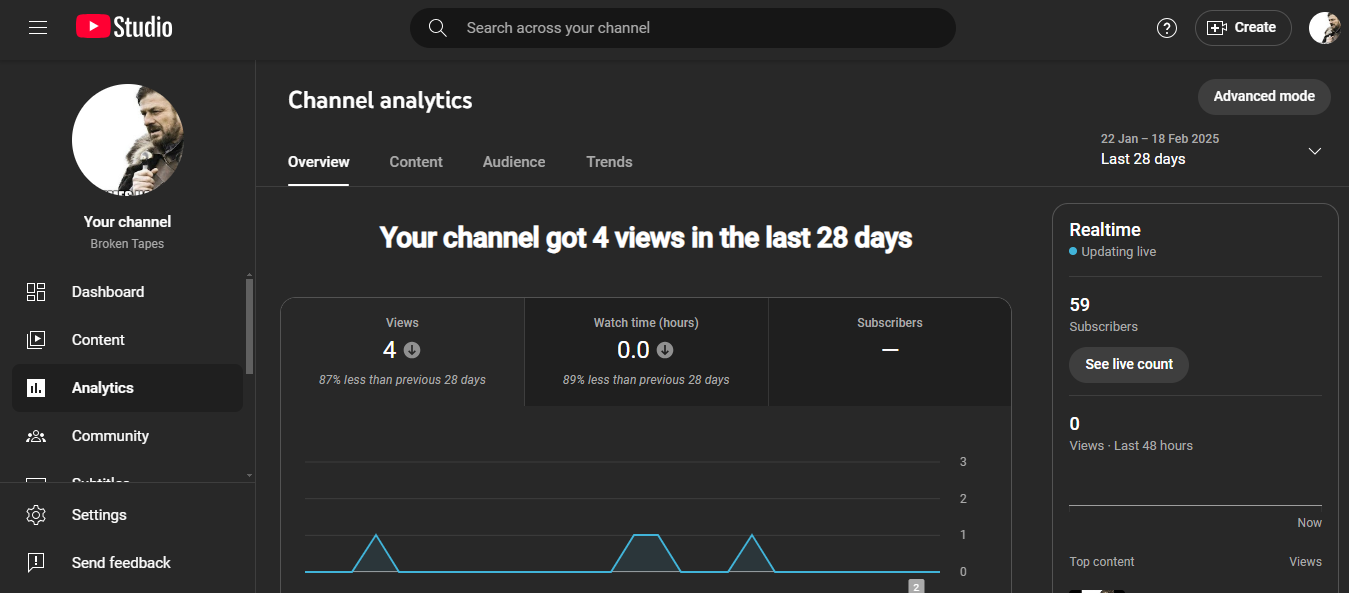Viewport: 1349px width, 593px height.
Task: Select the Watch time (hours) metric card
Action: coord(646,352)
